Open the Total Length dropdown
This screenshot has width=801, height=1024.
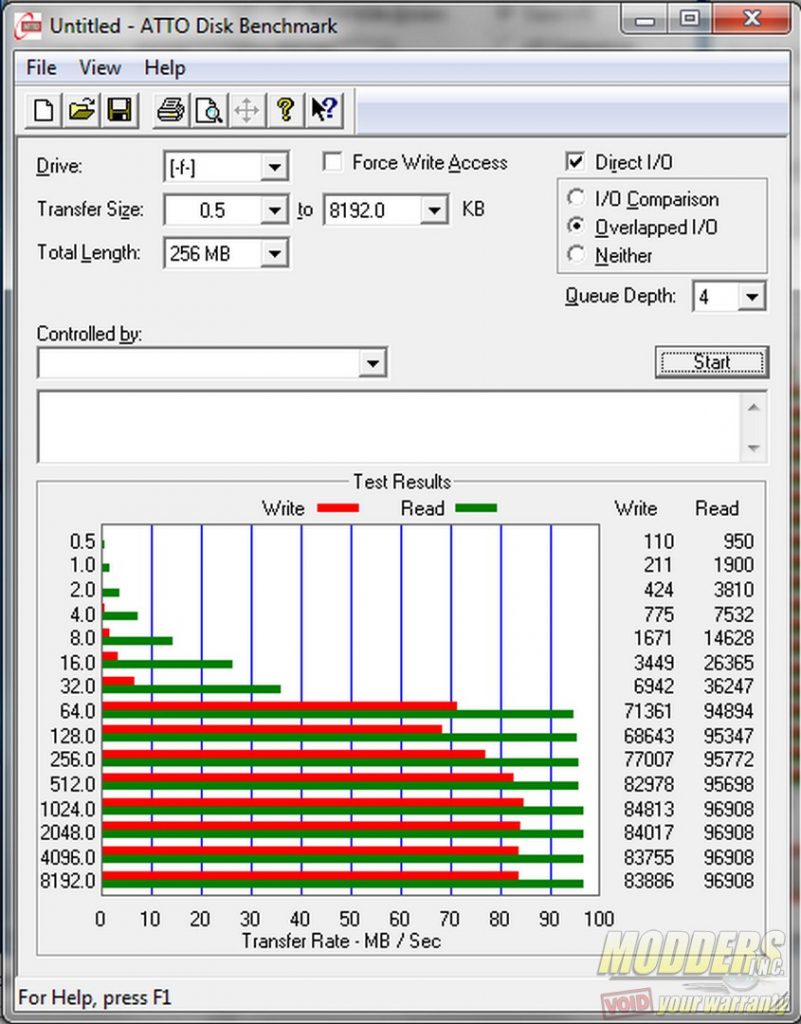click(x=274, y=255)
